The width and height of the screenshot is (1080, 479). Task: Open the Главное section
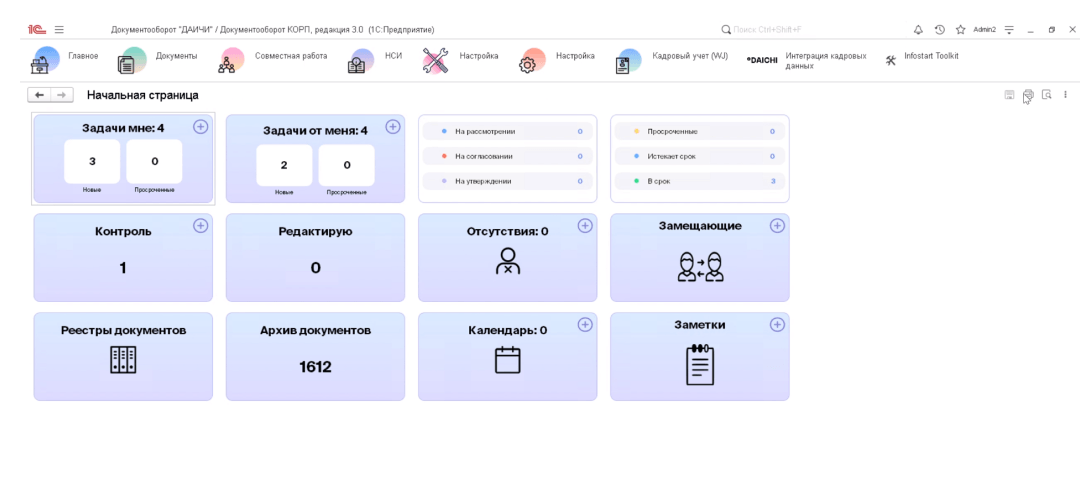click(65, 60)
